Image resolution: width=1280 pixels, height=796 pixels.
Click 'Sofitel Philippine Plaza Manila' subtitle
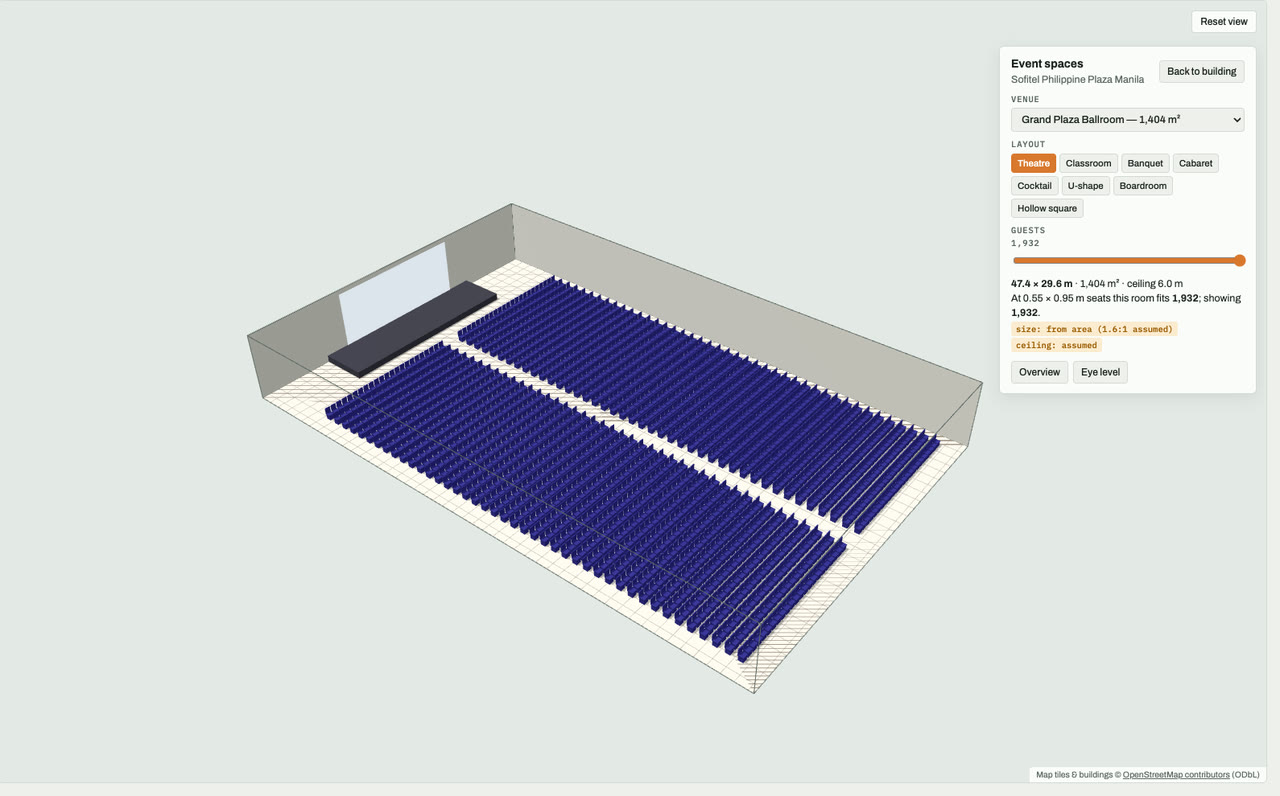pyautogui.click(x=1077, y=79)
